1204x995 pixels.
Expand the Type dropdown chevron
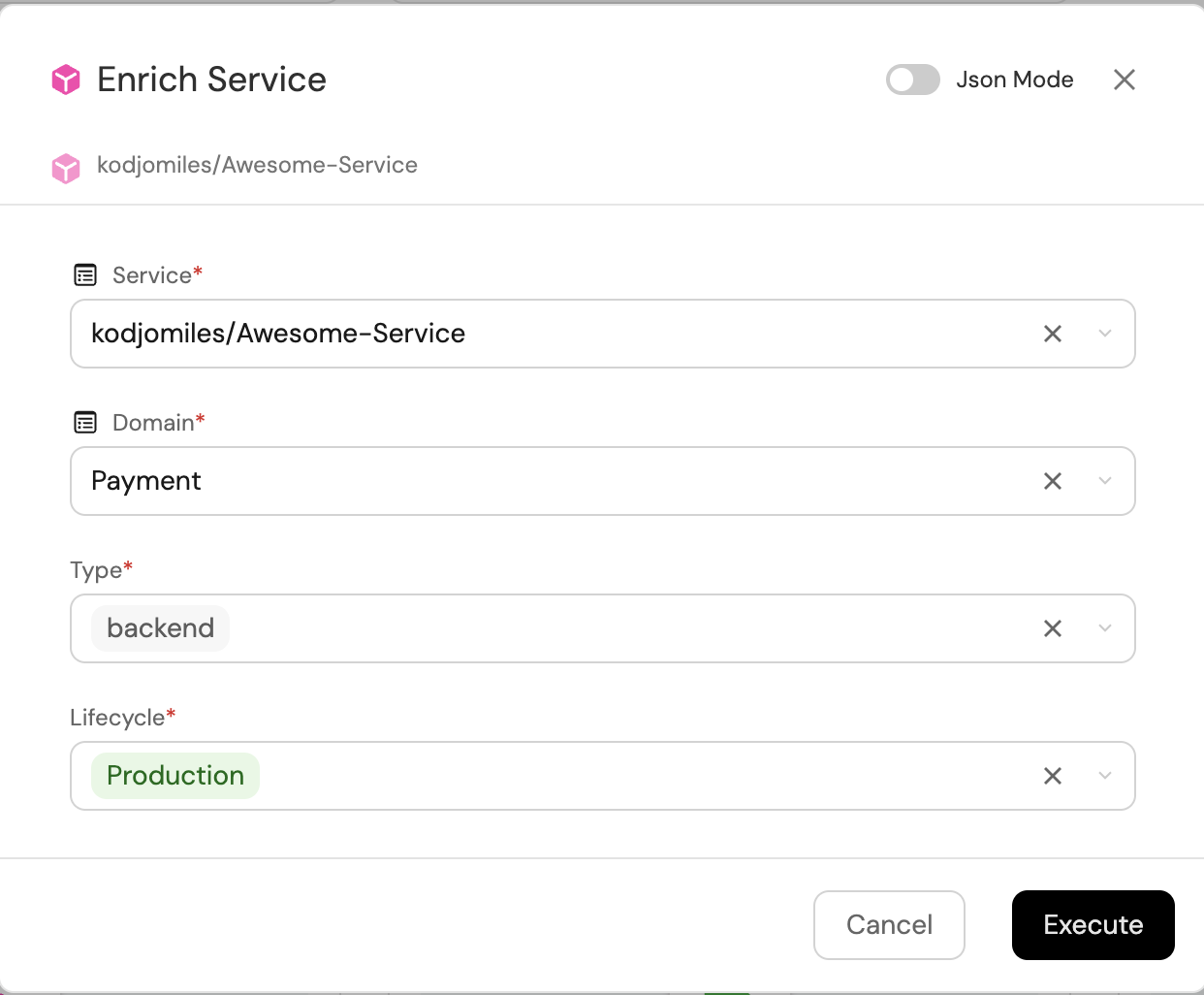1105,628
